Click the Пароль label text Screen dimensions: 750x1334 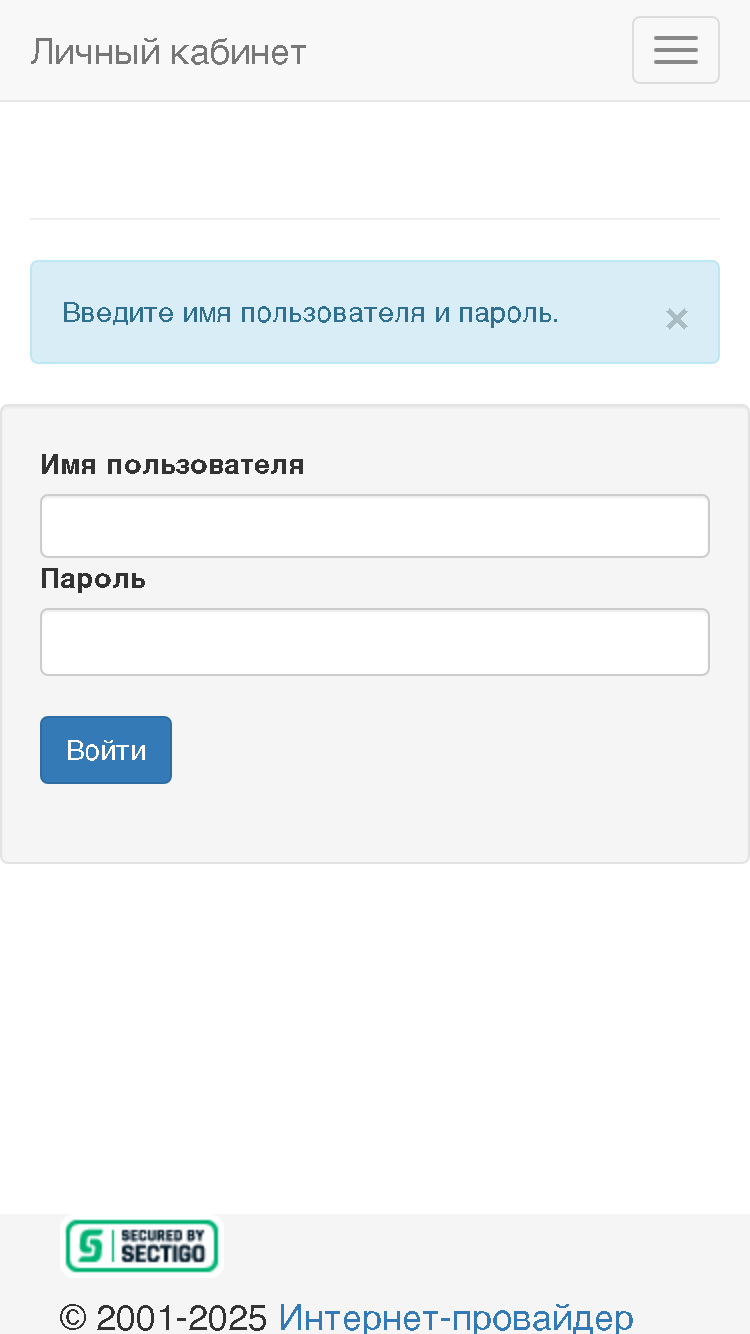(x=93, y=578)
